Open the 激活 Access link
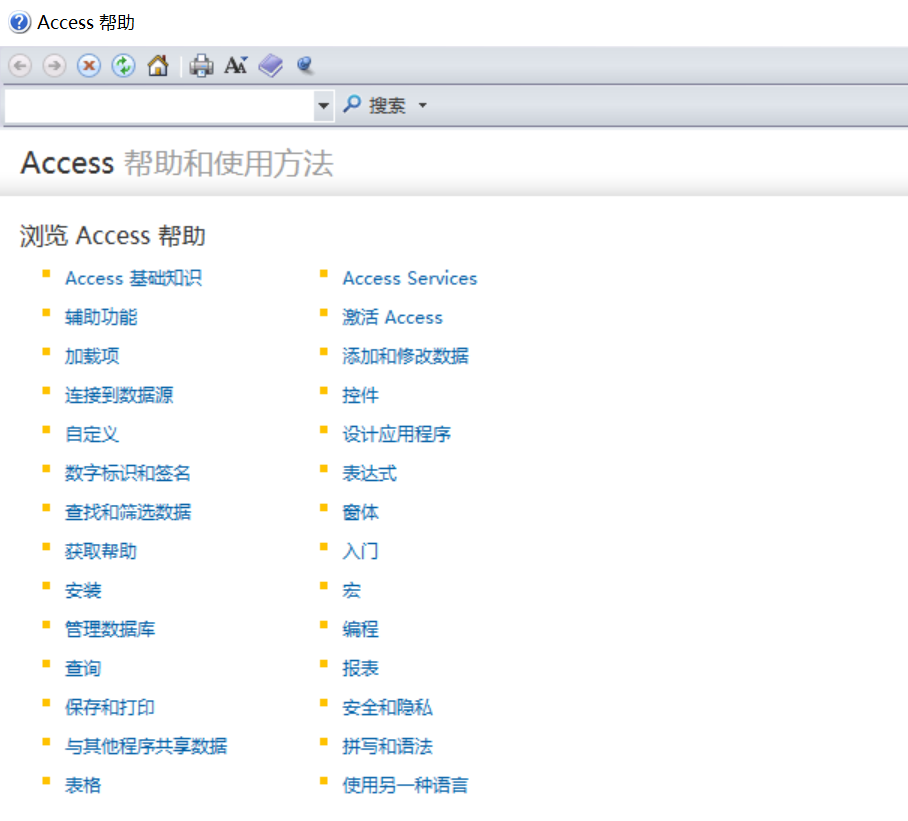 392,317
